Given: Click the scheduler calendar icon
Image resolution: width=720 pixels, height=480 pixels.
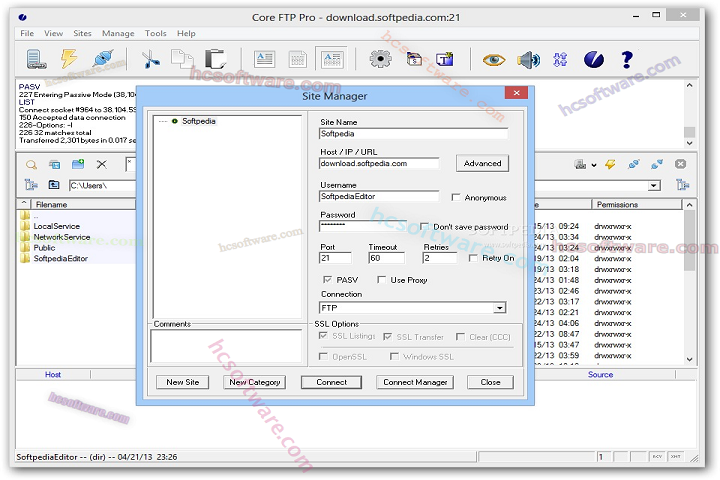Looking at the screenshot, I should 414,59.
